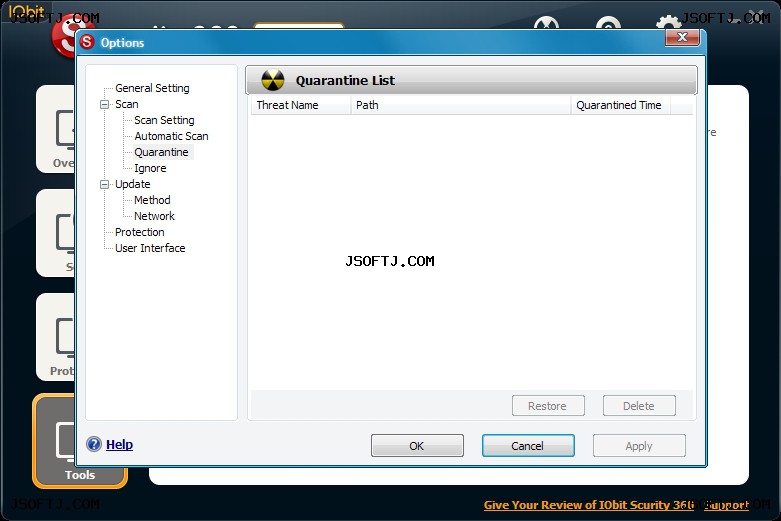Confirm options with OK button
781x521 pixels.
(417, 446)
